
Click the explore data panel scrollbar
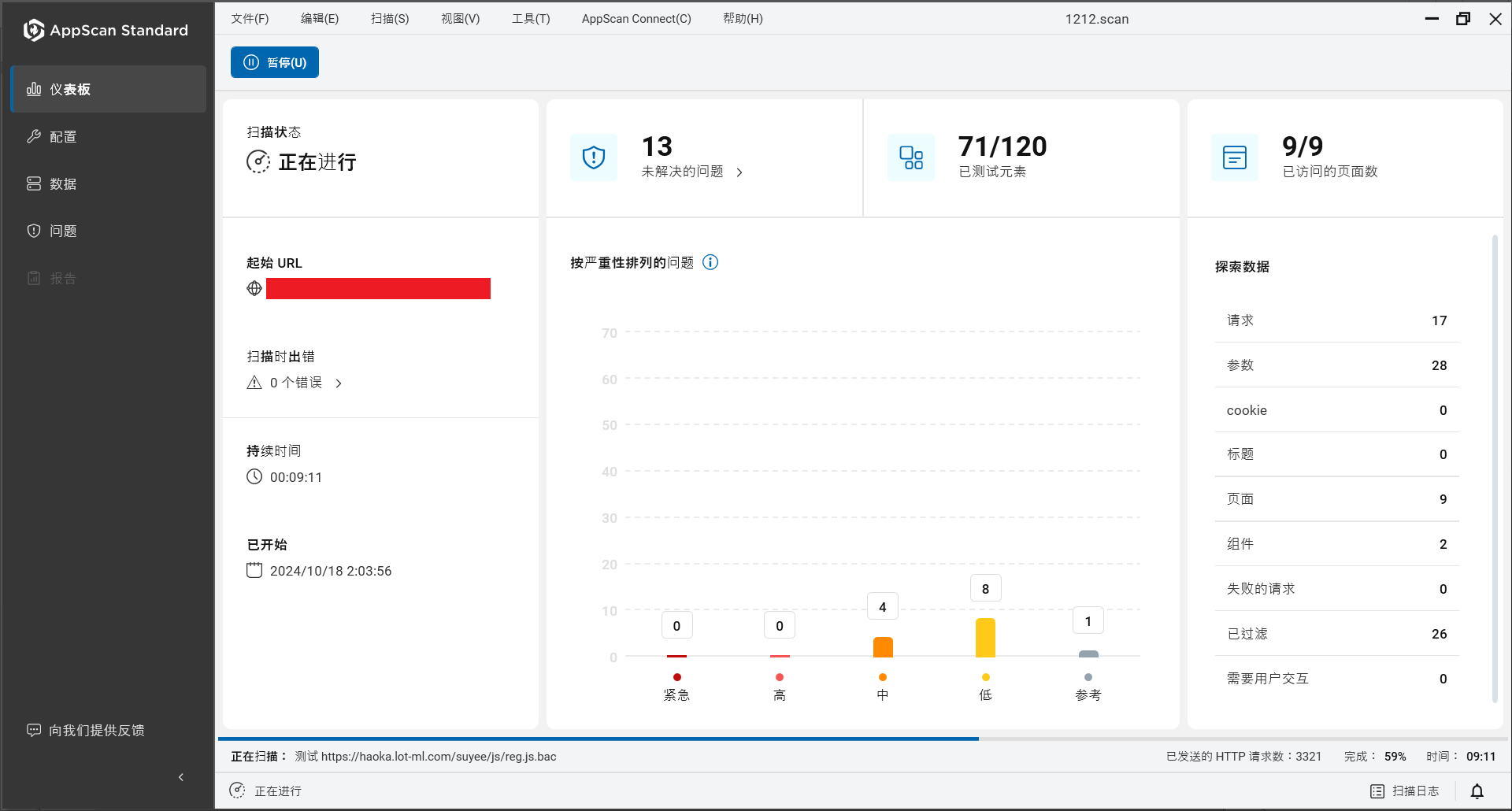(x=1495, y=468)
